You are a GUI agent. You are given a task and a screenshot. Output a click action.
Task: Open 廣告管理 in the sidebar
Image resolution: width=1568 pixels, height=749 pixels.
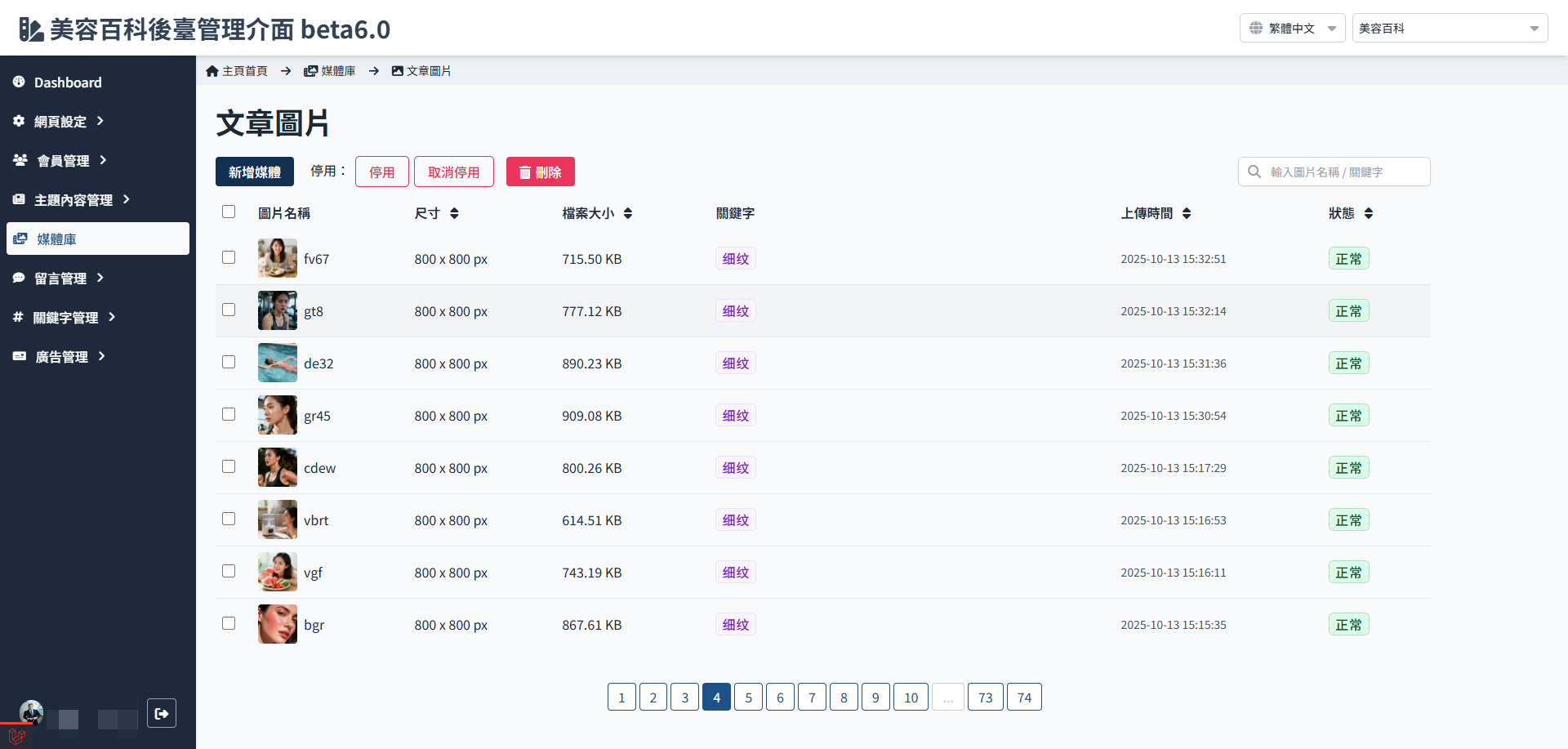point(98,356)
